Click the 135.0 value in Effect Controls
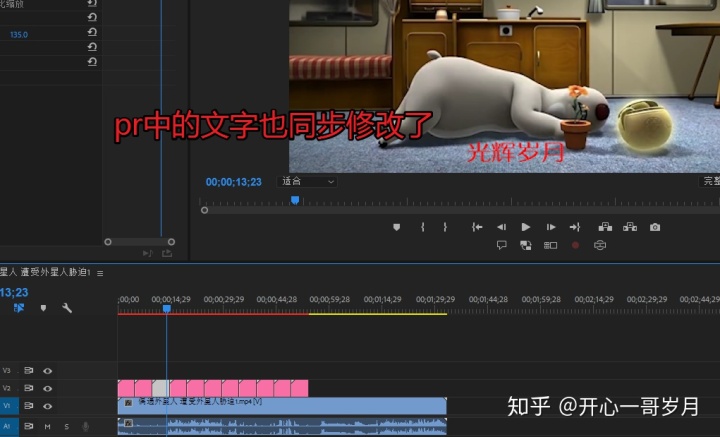This screenshot has height=437, width=720. coord(19,35)
